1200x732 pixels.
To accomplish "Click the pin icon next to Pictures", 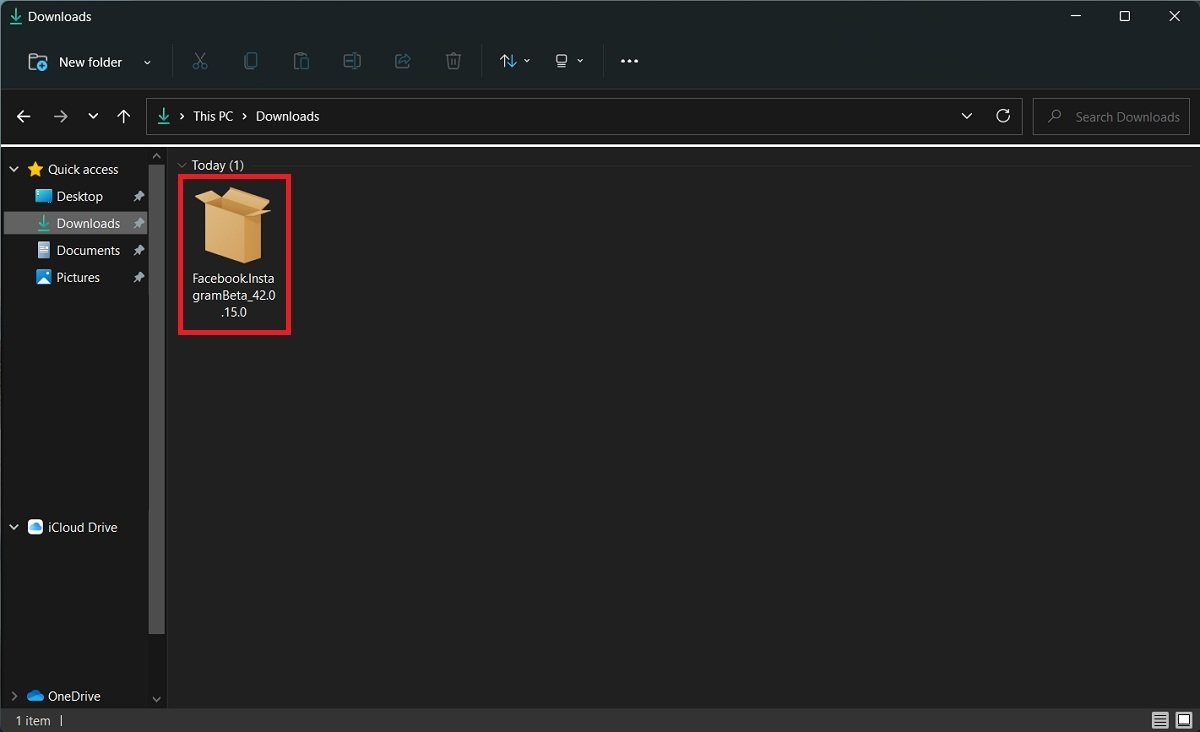I will pyautogui.click(x=139, y=277).
